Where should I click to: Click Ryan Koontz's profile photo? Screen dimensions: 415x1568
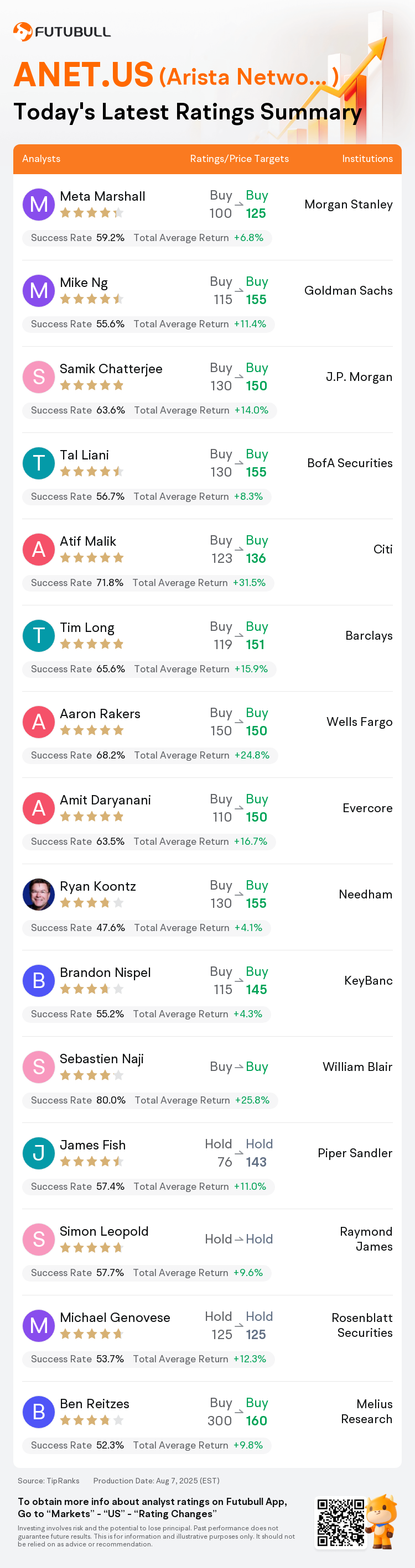[x=38, y=894]
